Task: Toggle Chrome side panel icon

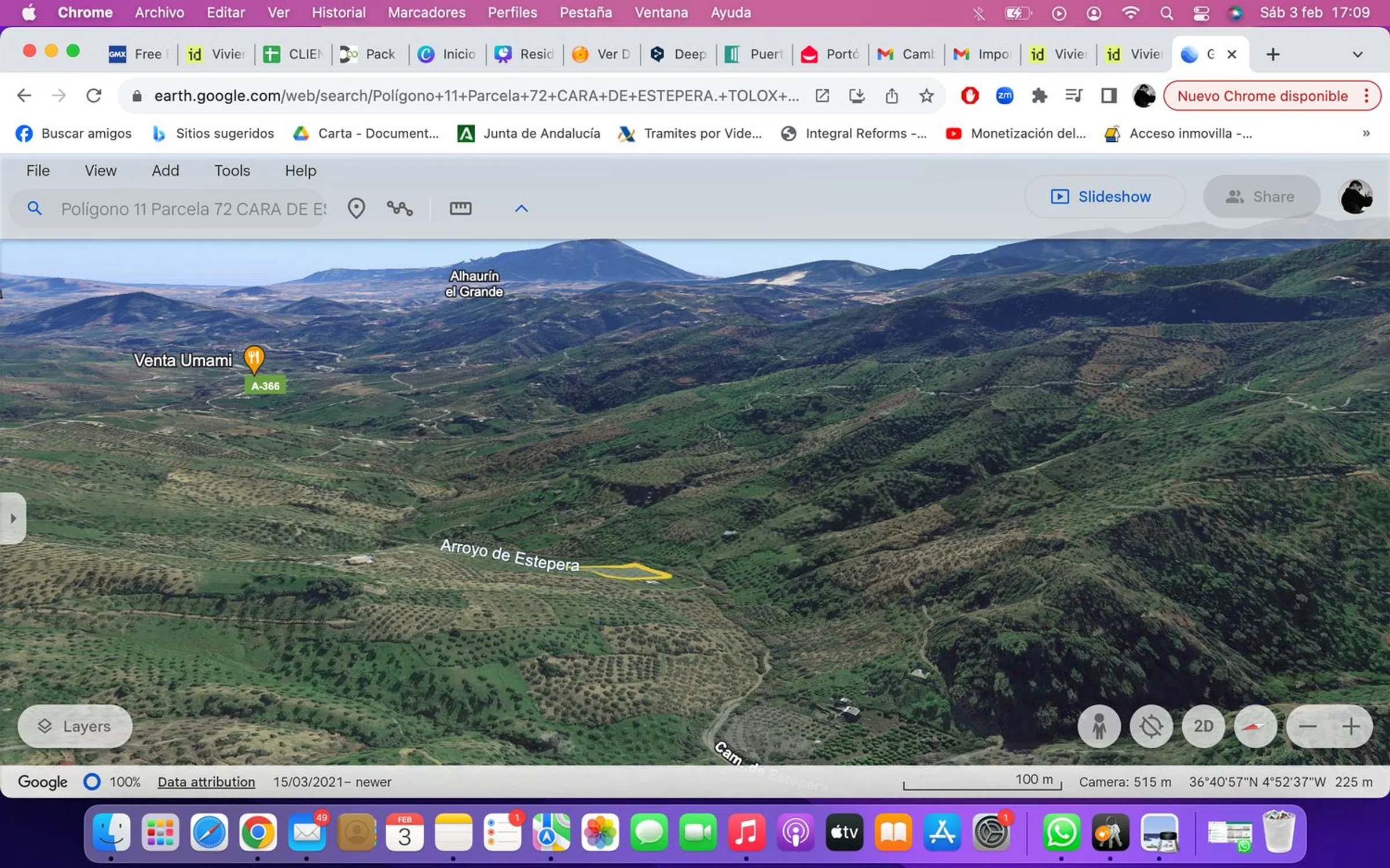Action: [1109, 95]
